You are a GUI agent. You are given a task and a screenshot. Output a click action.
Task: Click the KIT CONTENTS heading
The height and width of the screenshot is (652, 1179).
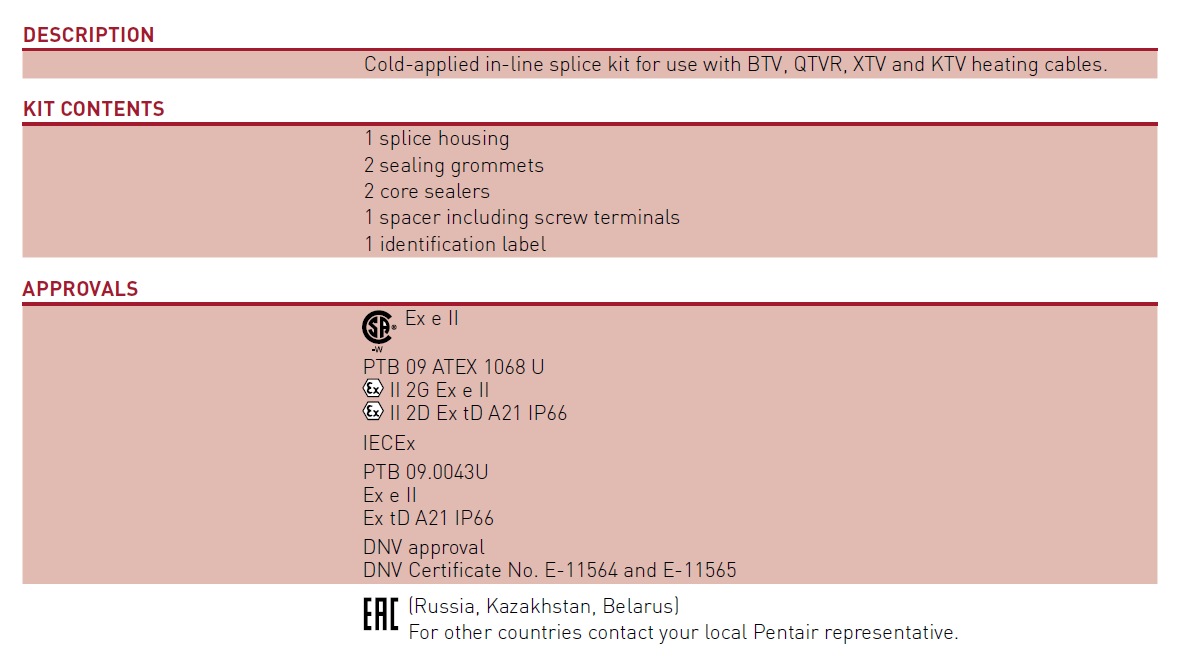tap(94, 109)
